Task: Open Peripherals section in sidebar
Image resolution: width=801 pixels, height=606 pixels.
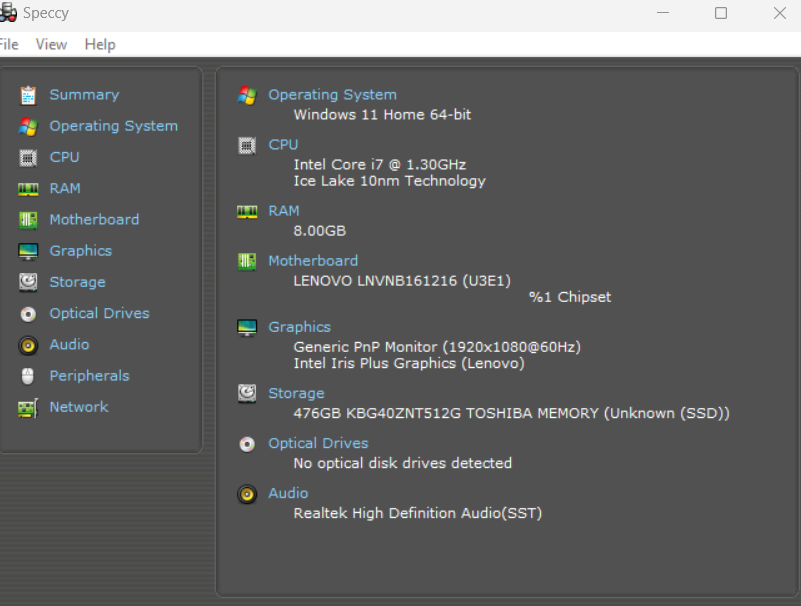Action: 89,376
